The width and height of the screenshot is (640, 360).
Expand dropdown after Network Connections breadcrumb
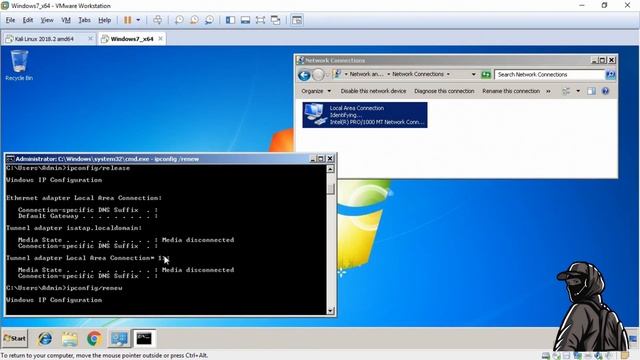[448, 74]
